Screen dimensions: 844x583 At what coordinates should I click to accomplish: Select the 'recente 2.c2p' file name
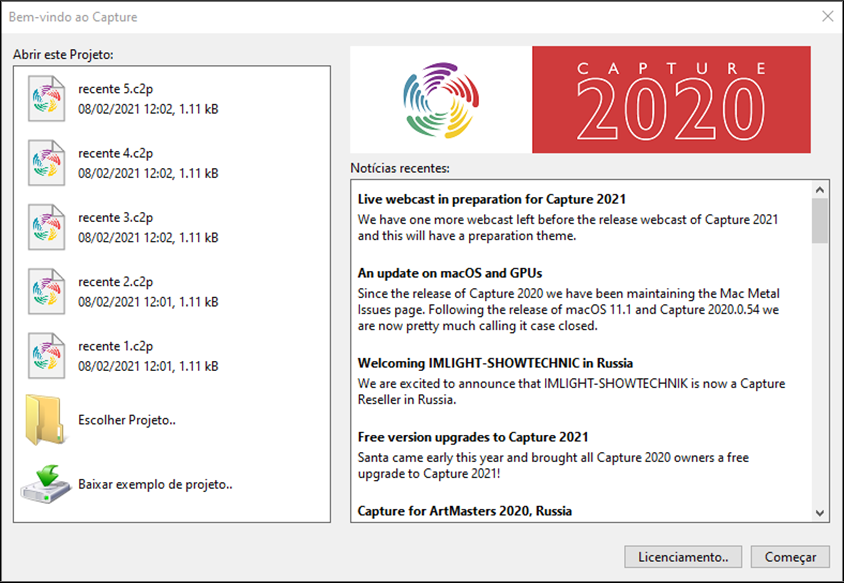point(116,282)
